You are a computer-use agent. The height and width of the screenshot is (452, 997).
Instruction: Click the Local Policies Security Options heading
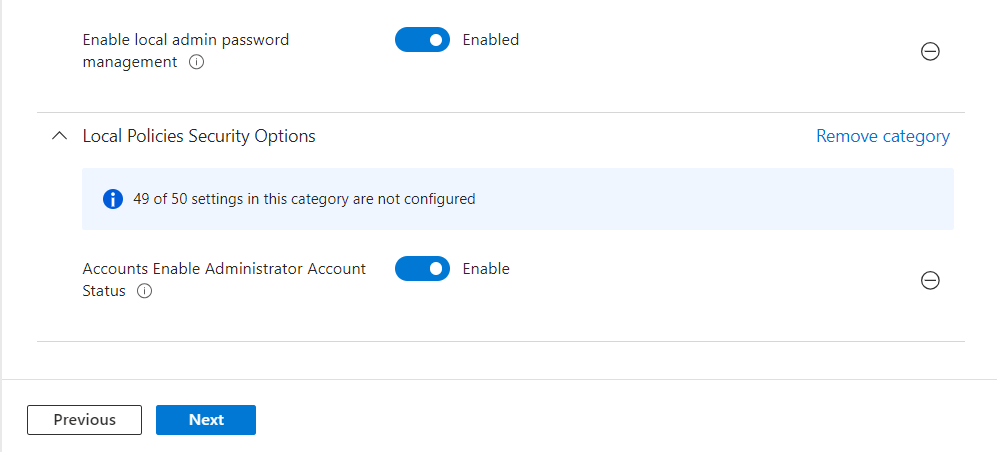click(x=199, y=136)
